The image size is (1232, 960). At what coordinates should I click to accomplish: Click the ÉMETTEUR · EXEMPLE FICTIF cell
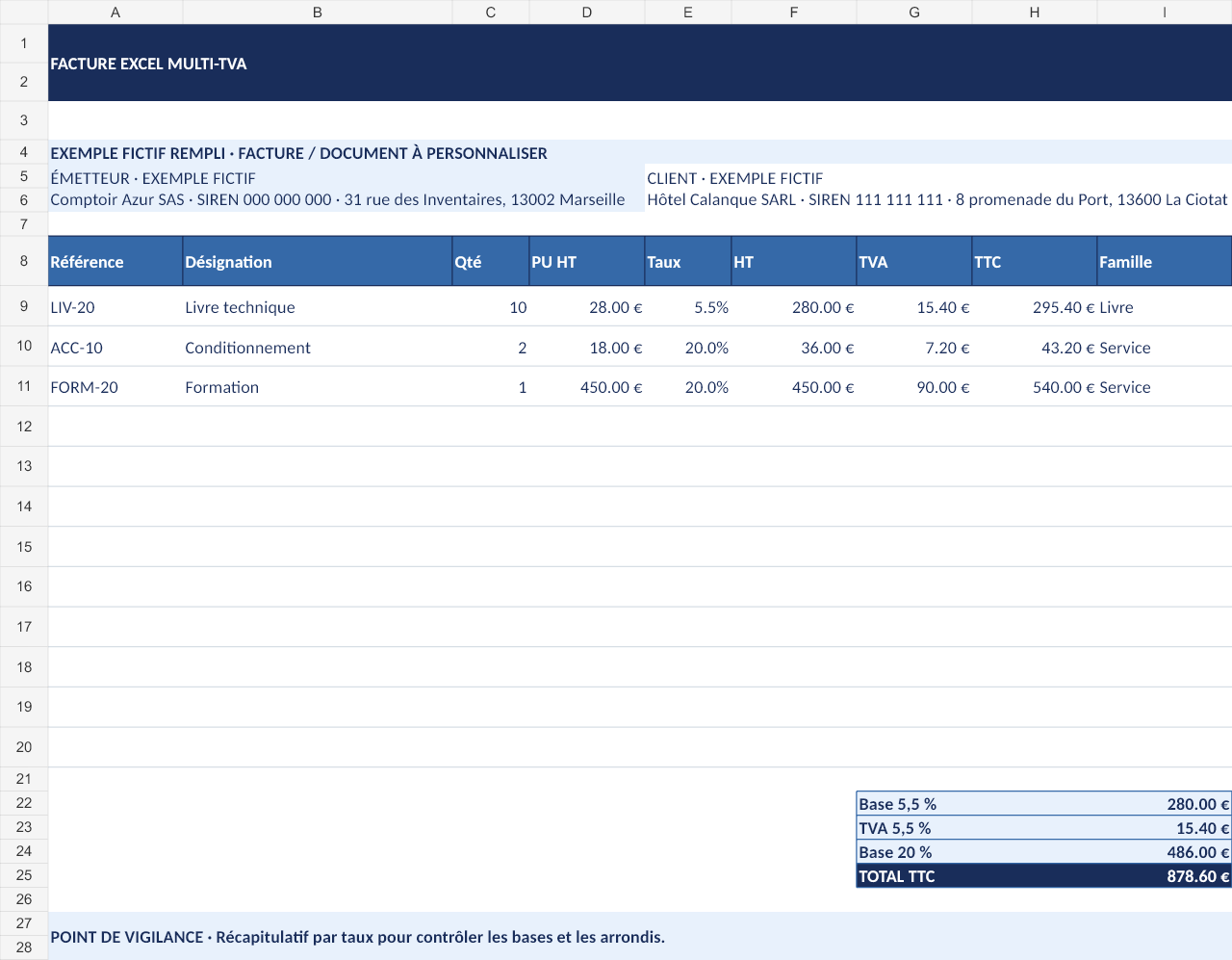[x=346, y=178]
